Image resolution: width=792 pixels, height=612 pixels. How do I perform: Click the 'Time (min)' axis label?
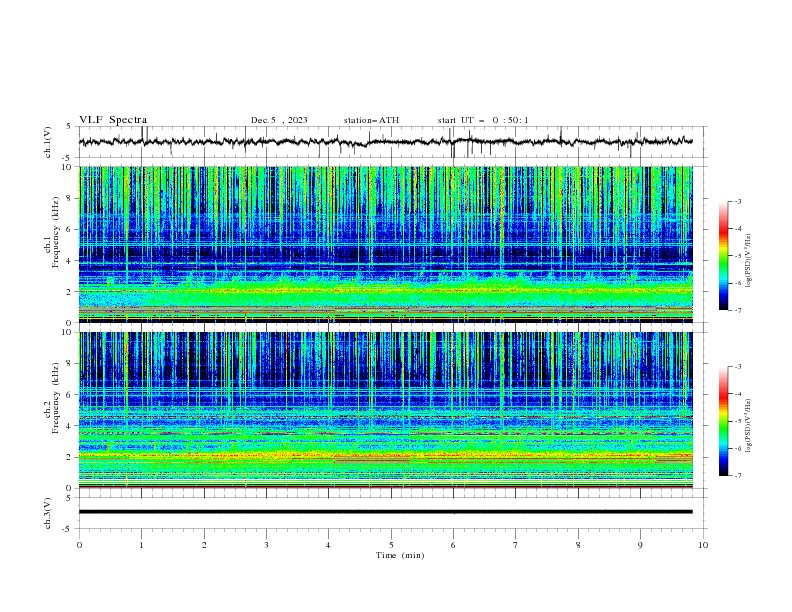click(x=400, y=555)
